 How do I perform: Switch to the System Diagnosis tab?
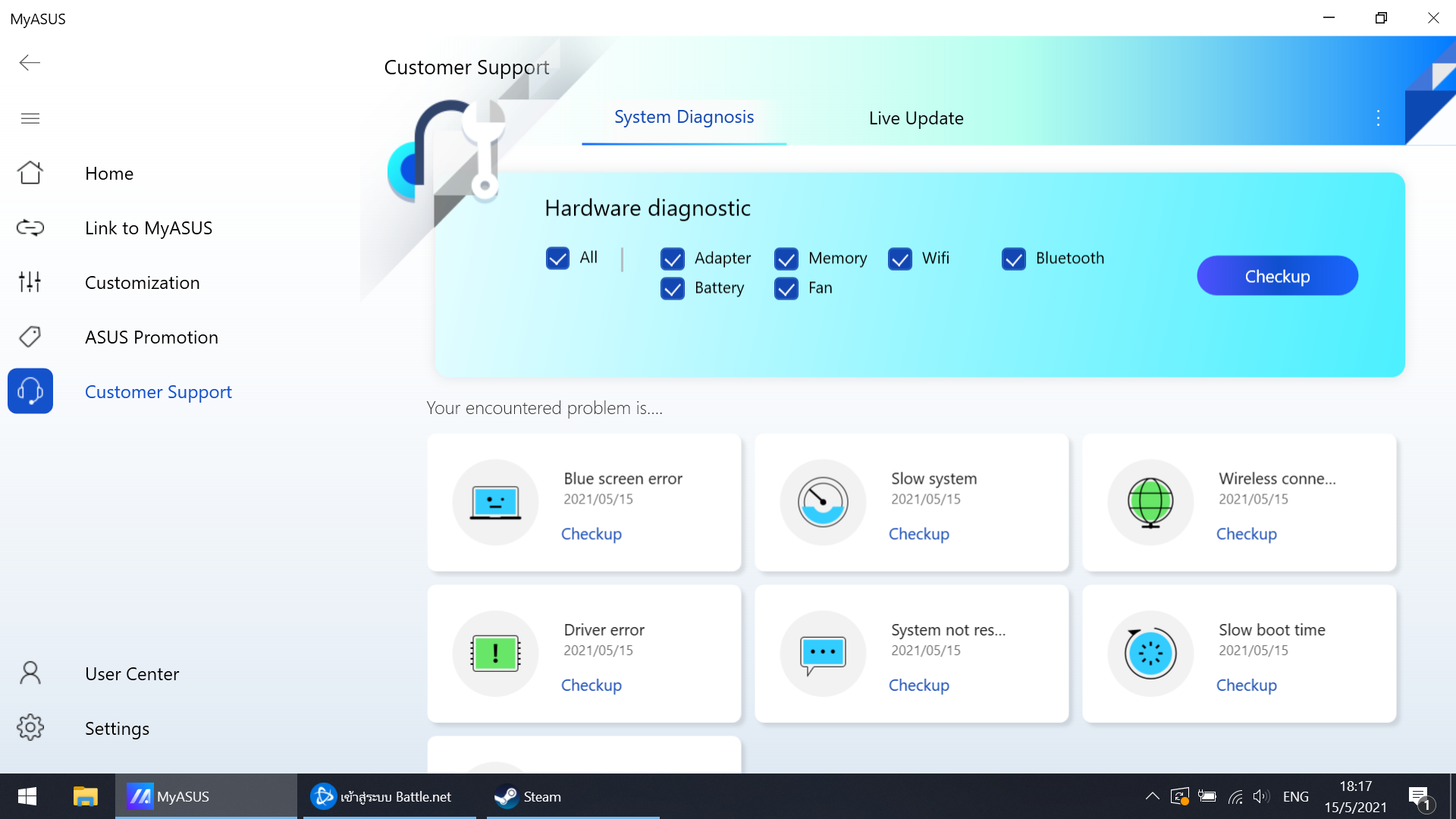684,118
